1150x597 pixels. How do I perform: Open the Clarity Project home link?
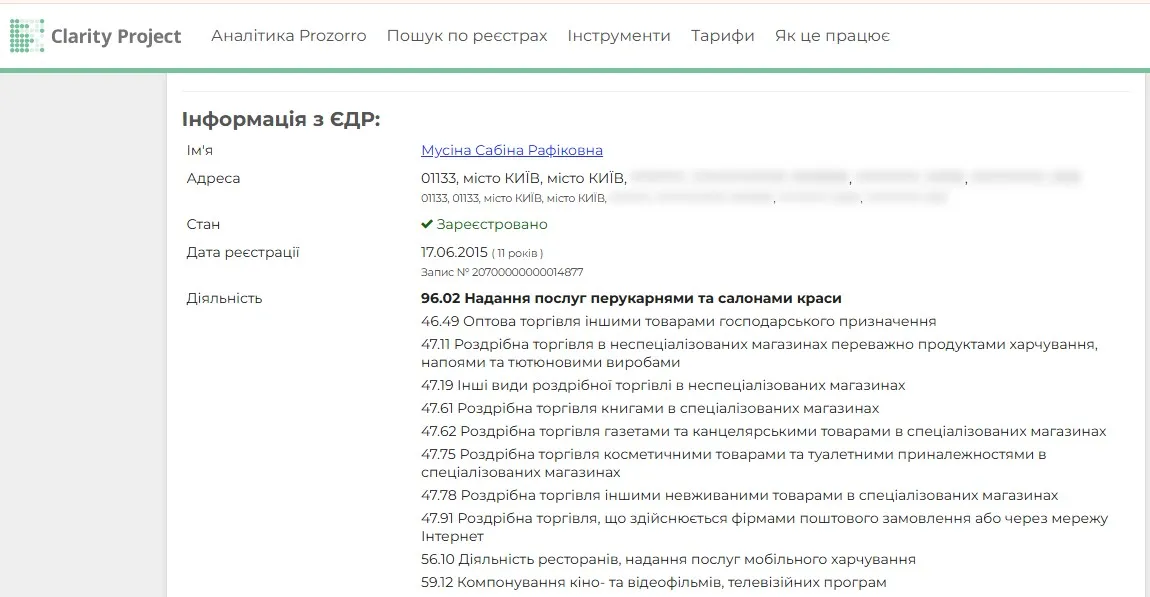coord(95,36)
